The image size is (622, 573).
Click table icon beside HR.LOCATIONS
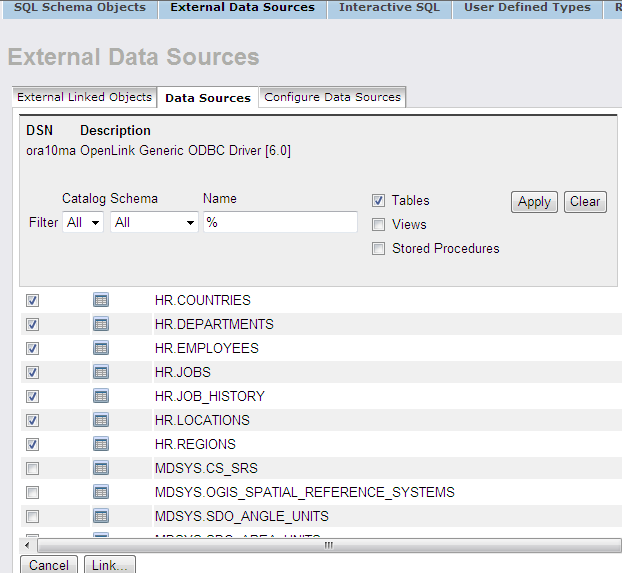pyautogui.click(x=100, y=420)
